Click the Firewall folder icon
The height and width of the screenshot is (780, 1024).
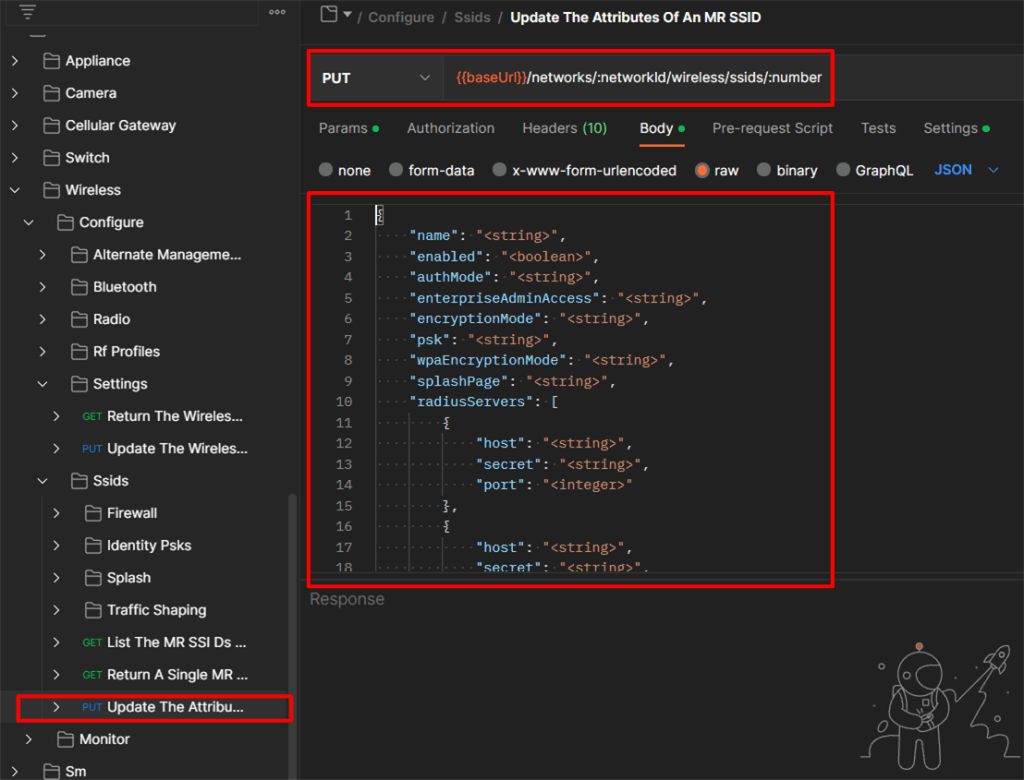point(93,513)
